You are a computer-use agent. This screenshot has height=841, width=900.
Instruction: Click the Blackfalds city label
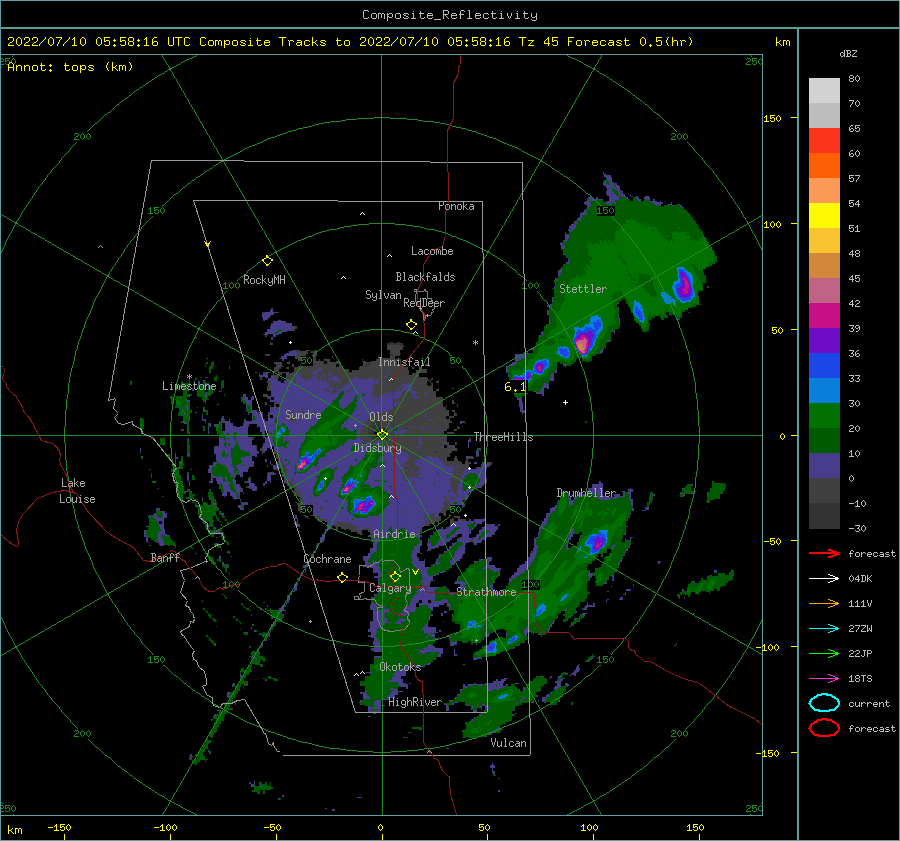click(425, 277)
